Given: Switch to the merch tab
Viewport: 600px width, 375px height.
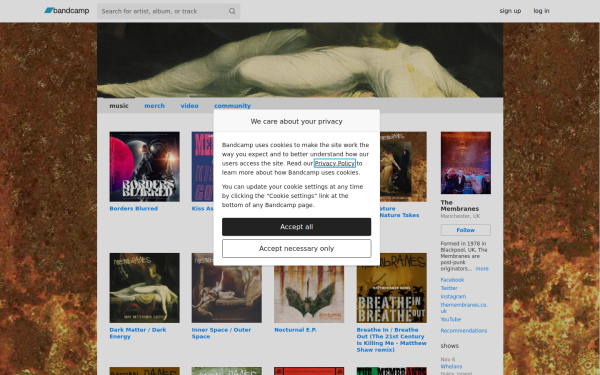Looking at the screenshot, I should click(x=155, y=106).
